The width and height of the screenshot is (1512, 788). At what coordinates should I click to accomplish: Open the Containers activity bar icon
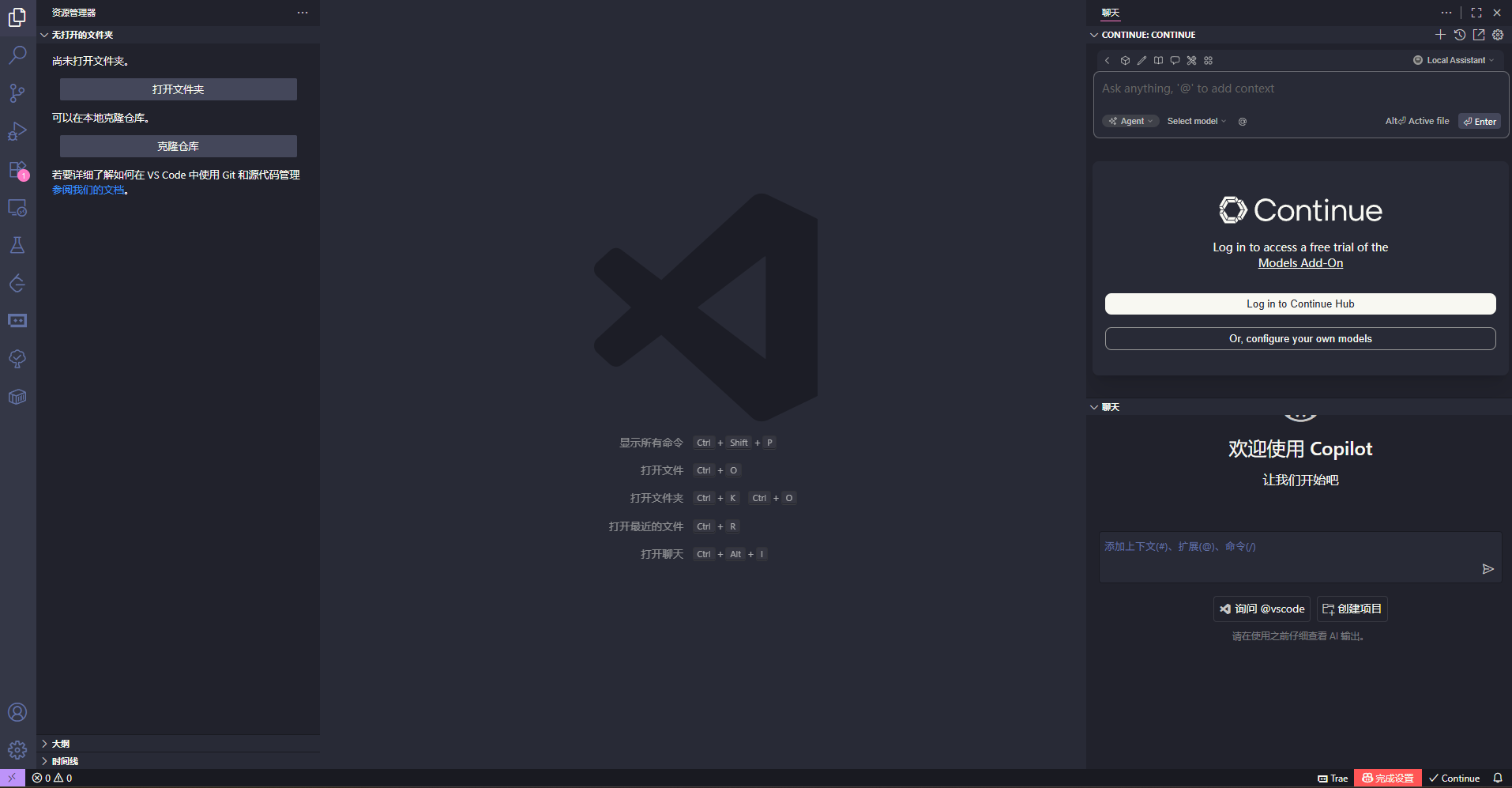point(17,397)
